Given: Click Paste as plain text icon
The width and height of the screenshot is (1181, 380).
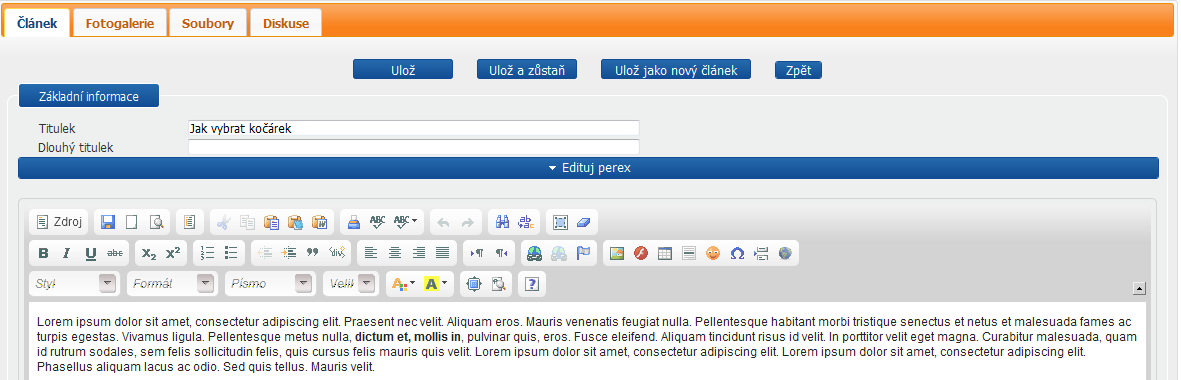Looking at the screenshot, I should click(x=295, y=222).
